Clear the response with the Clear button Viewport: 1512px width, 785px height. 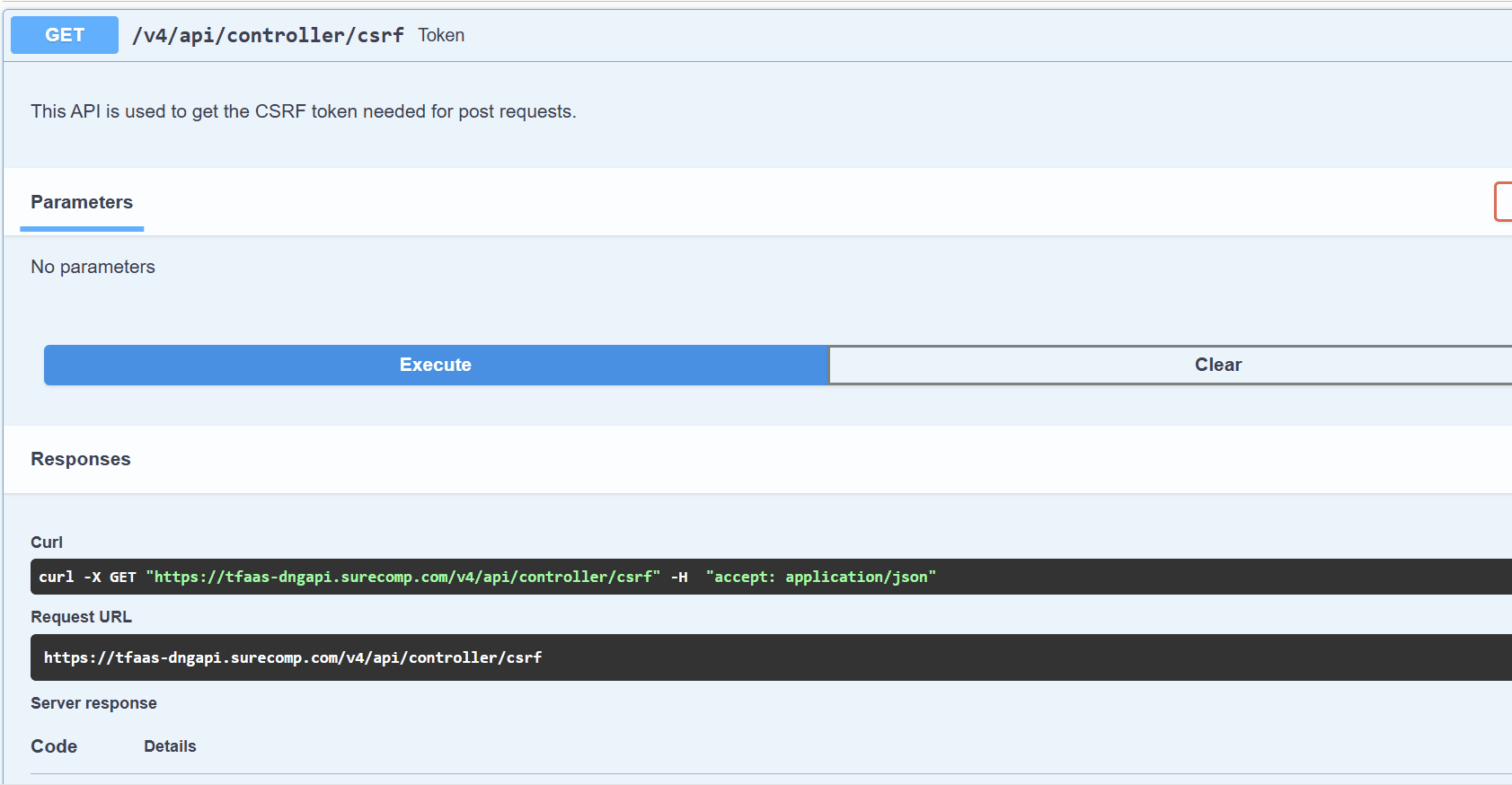(x=1170, y=365)
